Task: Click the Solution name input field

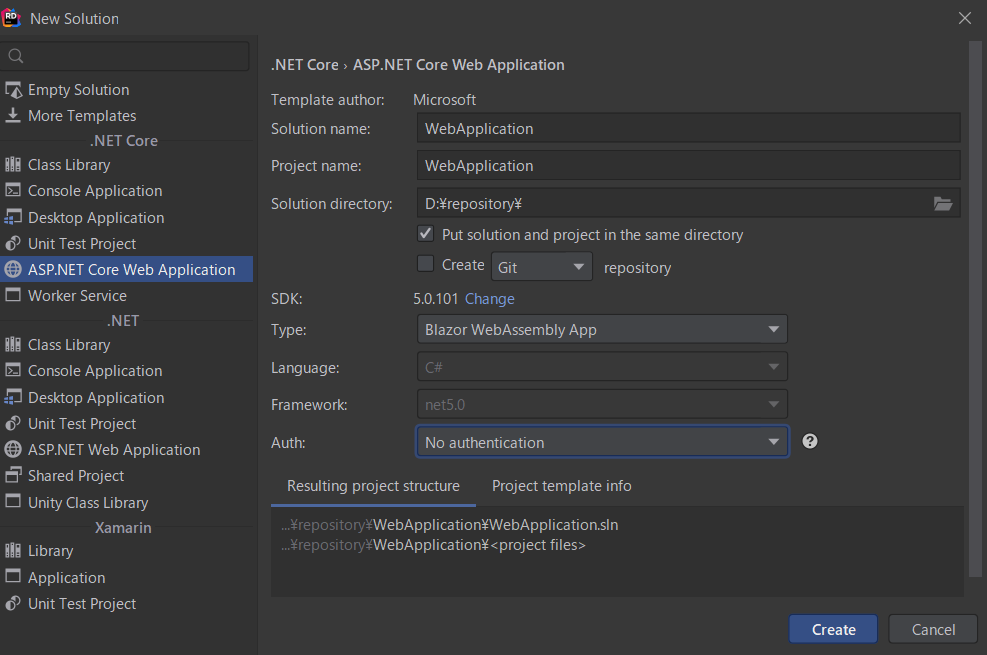Action: click(688, 128)
